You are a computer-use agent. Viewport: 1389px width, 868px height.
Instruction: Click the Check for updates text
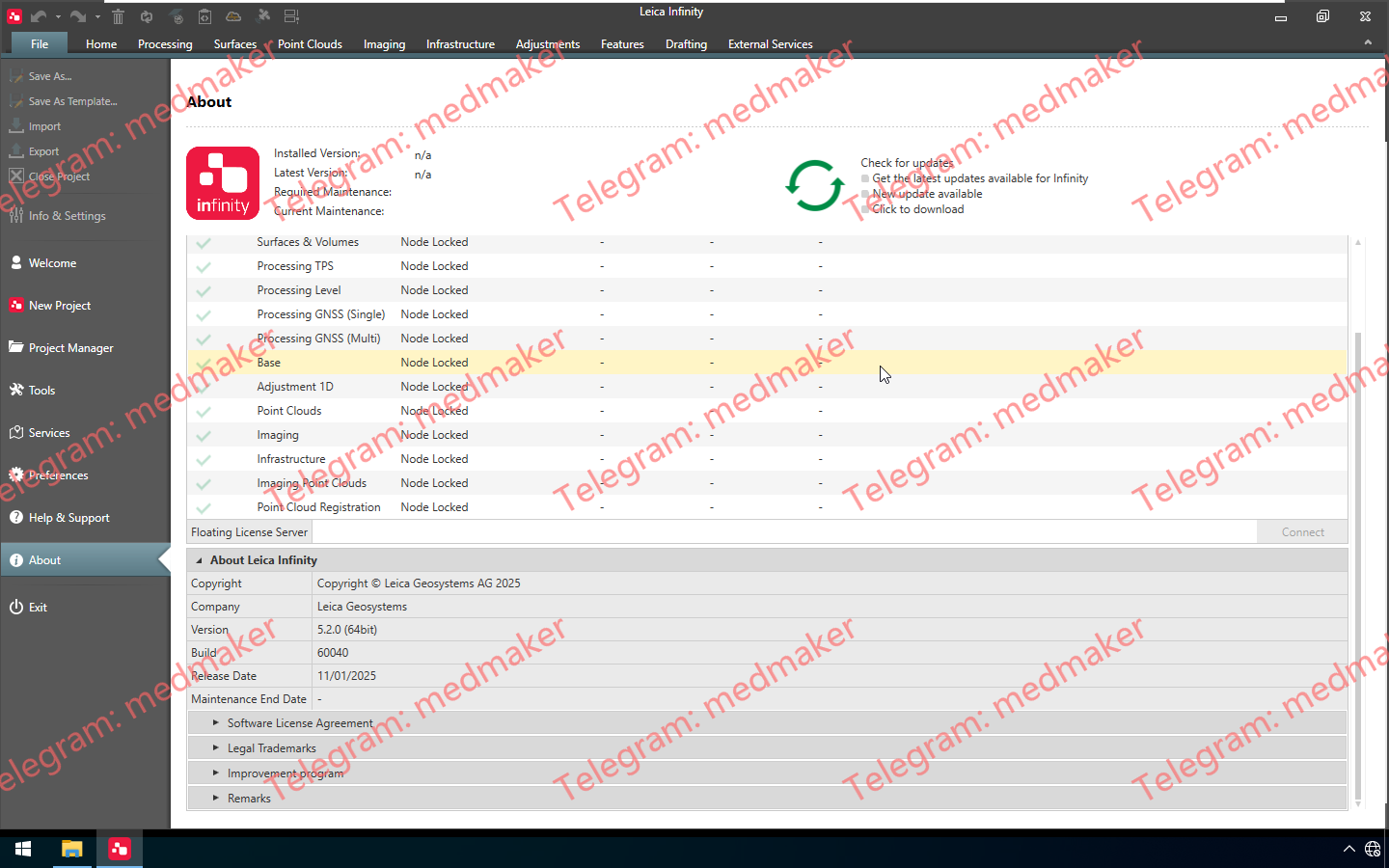pos(907,163)
